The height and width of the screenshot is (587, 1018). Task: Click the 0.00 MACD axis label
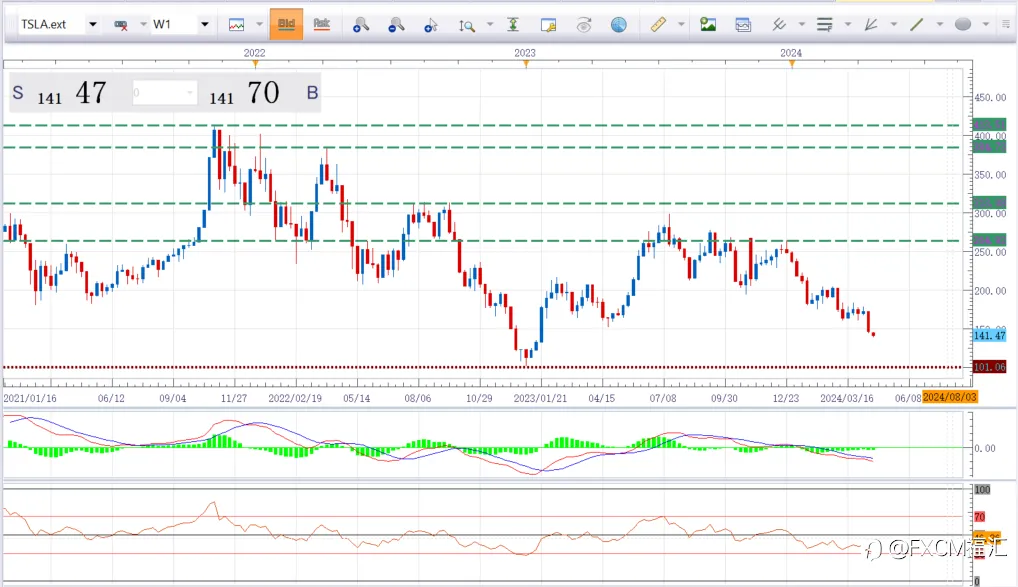click(x=985, y=448)
